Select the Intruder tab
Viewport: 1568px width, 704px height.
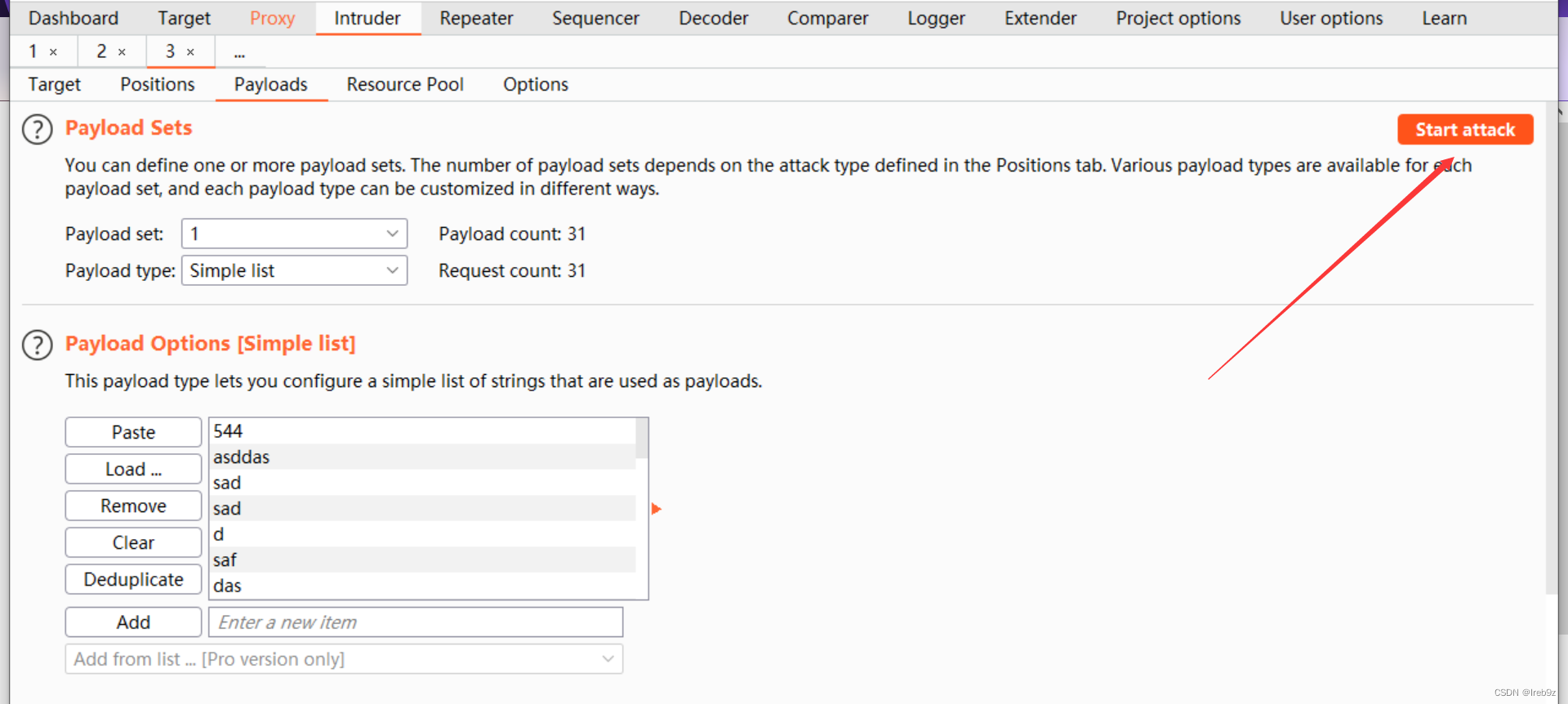[367, 18]
